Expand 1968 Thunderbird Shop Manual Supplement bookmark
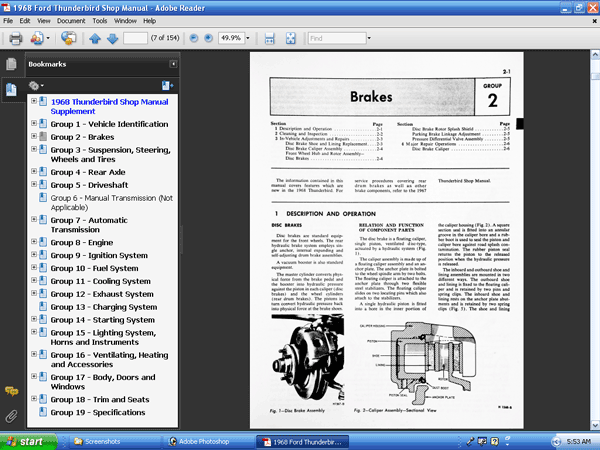 (x=34, y=101)
